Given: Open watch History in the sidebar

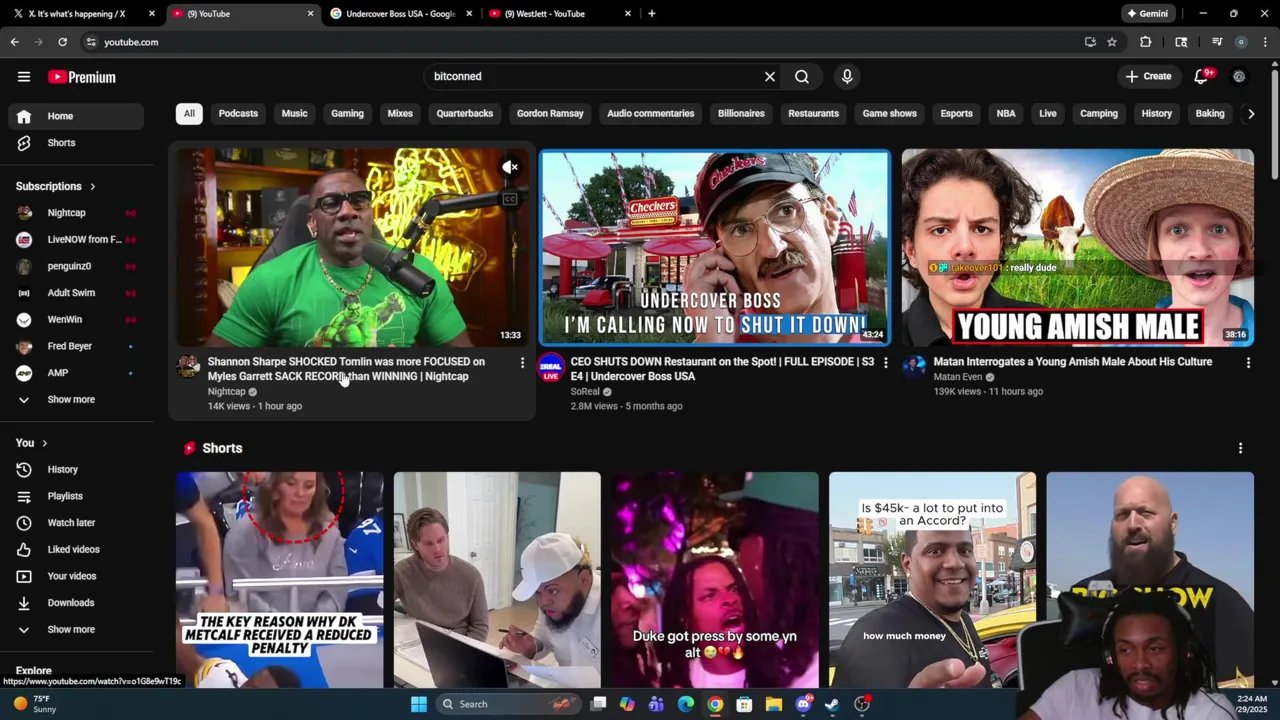Looking at the screenshot, I should (76, 470).
